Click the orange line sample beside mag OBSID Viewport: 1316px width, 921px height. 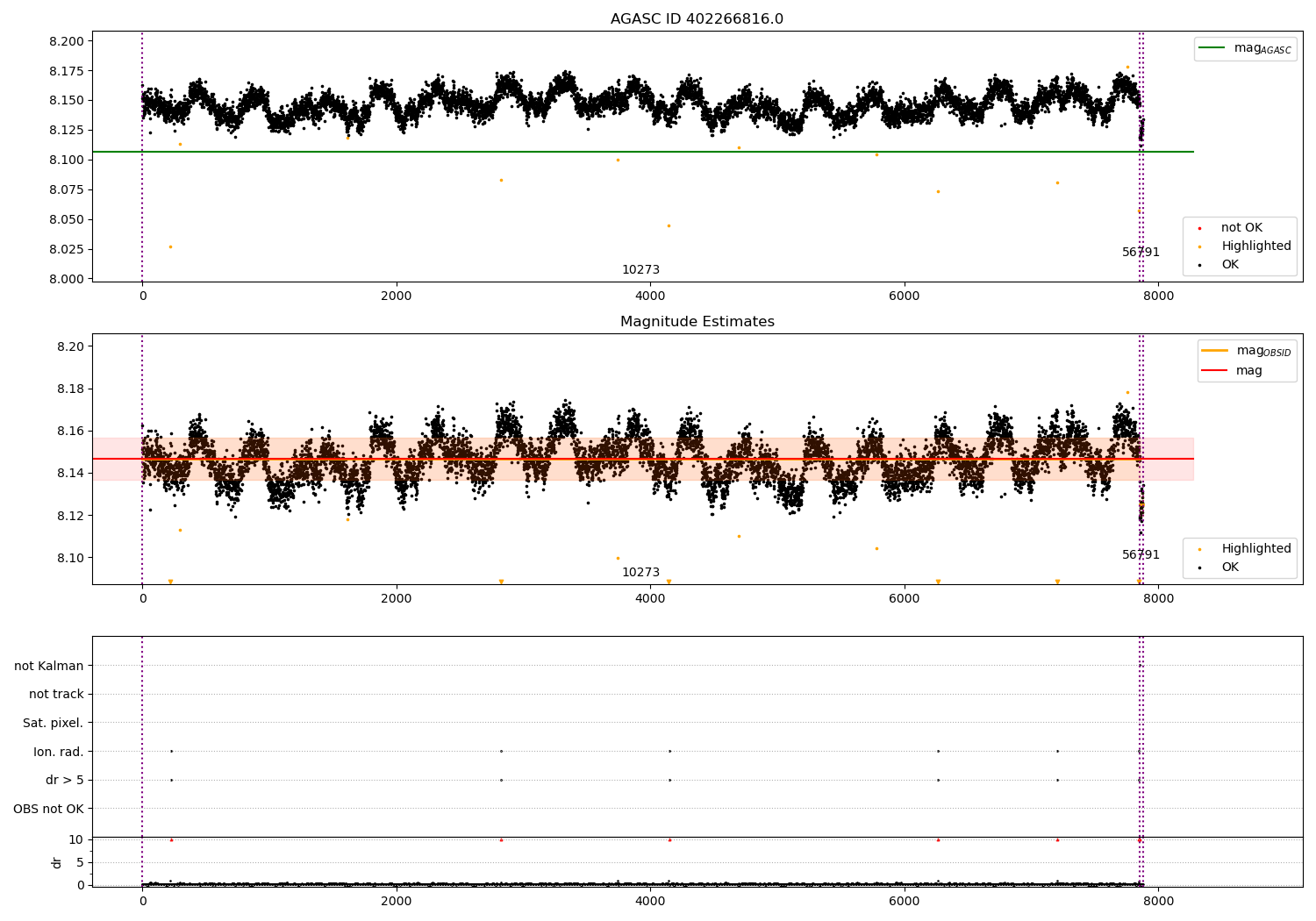pos(1214,351)
